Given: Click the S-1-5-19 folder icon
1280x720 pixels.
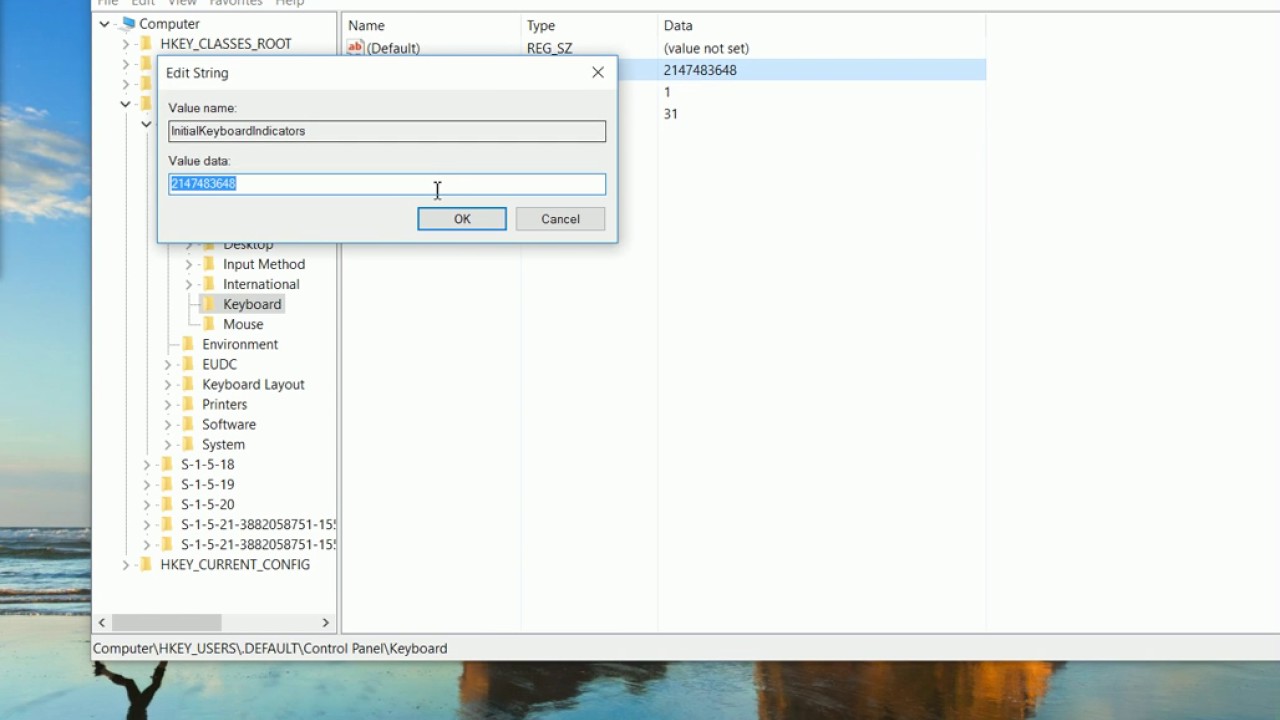Looking at the screenshot, I should point(166,484).
